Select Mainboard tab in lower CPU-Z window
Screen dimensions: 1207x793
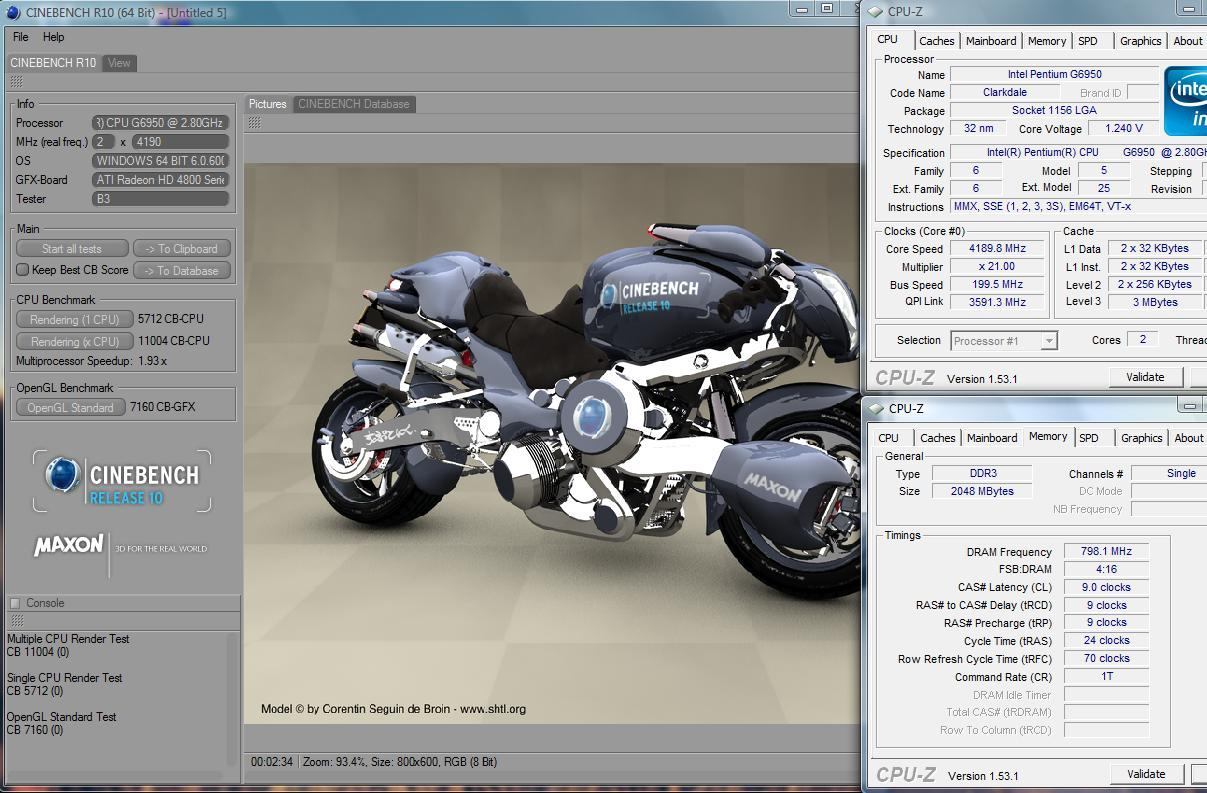click(992, 438)
